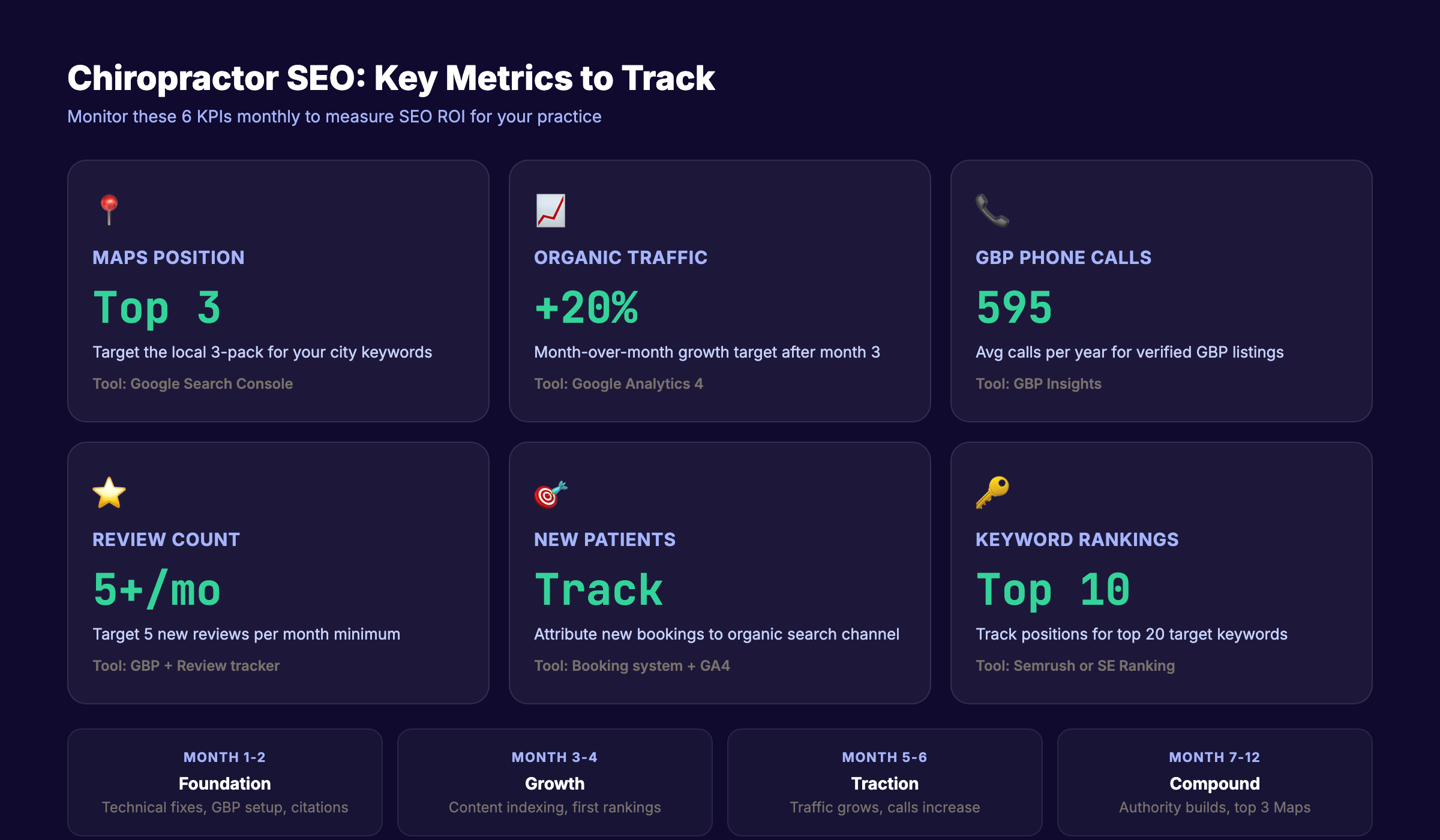This screenshot has width=1440, height=840.
Task: Select the key icon above Keyword Rankings
Action: click(x=992, y=492)
